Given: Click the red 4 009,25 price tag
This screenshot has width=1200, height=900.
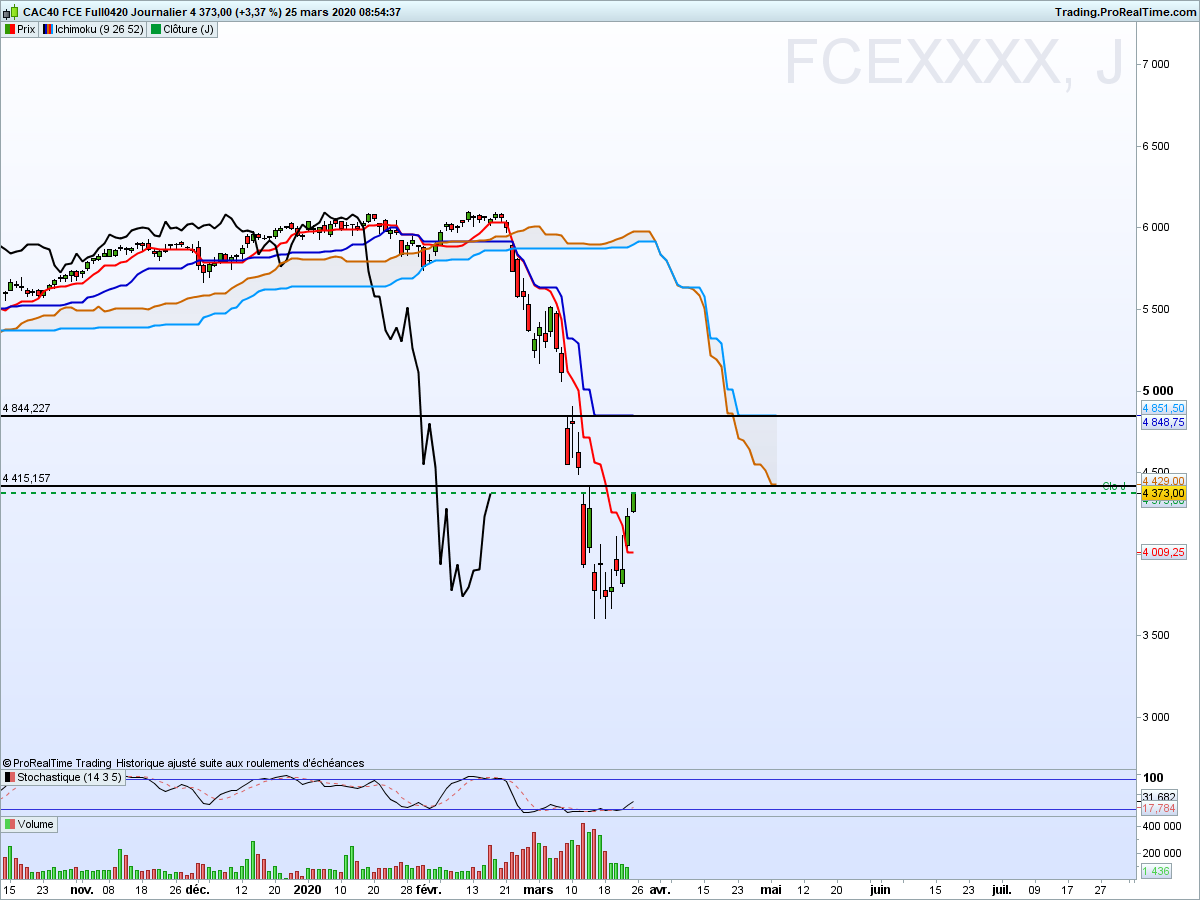Looking at the screenshot, I should click(x=1163, y=551).
